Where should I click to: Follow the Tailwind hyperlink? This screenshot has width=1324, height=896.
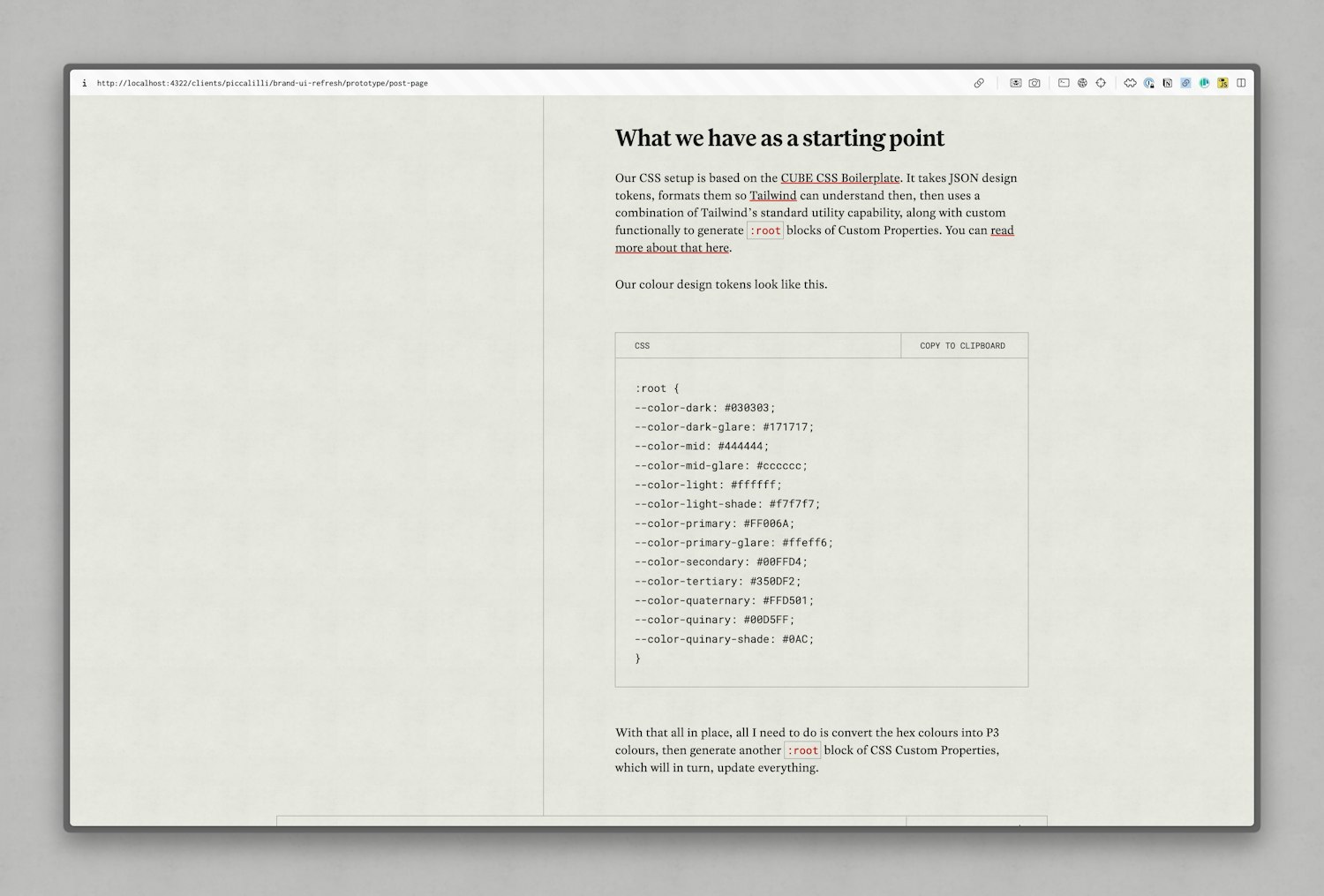(772, 195)
